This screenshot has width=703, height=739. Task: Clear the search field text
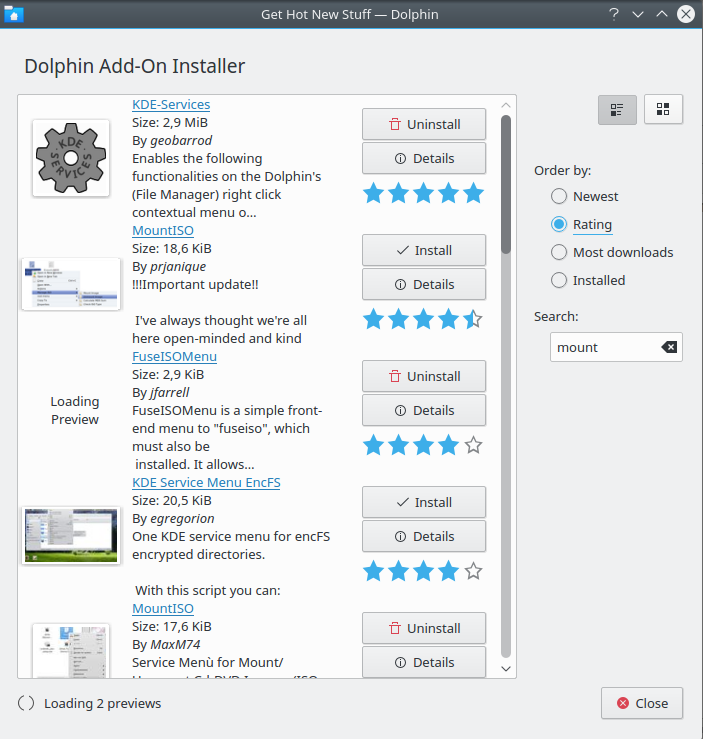[x=669, y=347]
